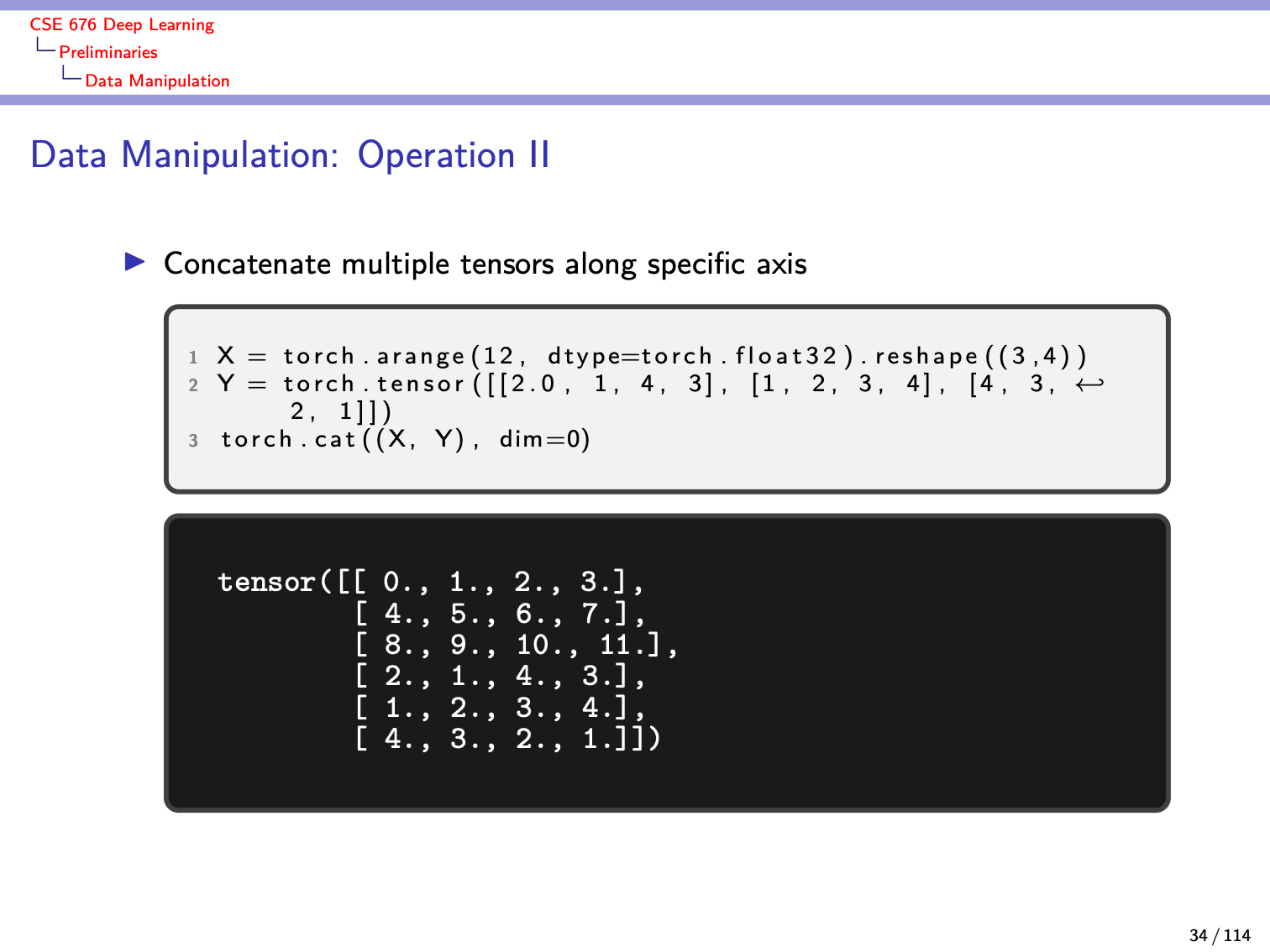The image size is (1270, 952).
Task: Click the slide title Data Manipulation: Operation II
Action: coord(290,155)
